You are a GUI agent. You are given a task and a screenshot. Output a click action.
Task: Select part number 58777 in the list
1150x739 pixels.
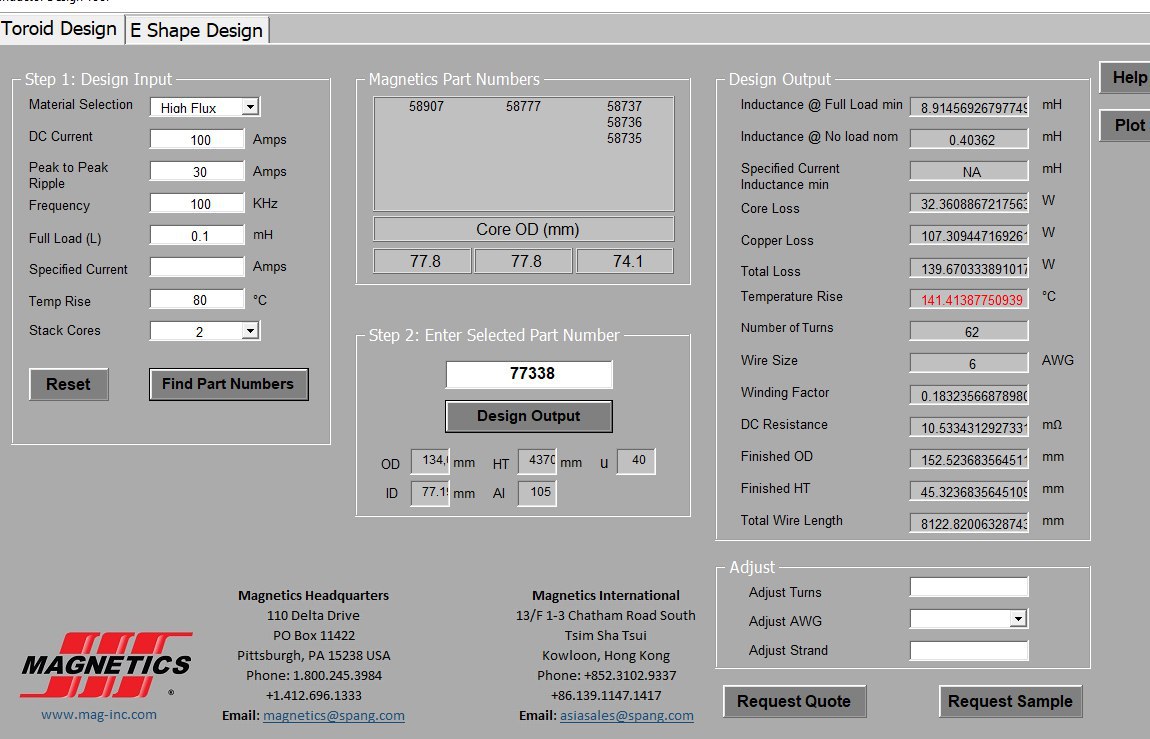click(x=523, y=106)
